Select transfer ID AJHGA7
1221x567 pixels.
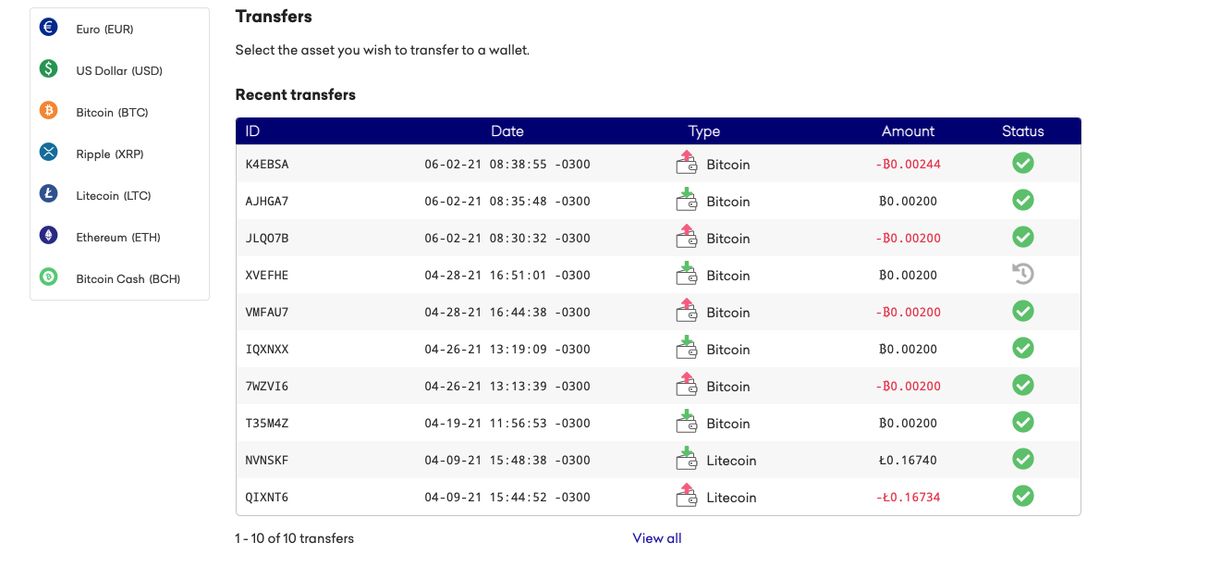(267, 201)
